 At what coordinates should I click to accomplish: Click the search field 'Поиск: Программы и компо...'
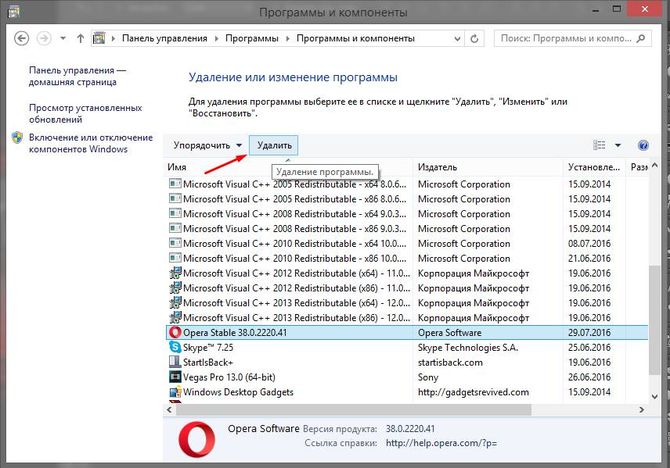[x=573, y=38]
